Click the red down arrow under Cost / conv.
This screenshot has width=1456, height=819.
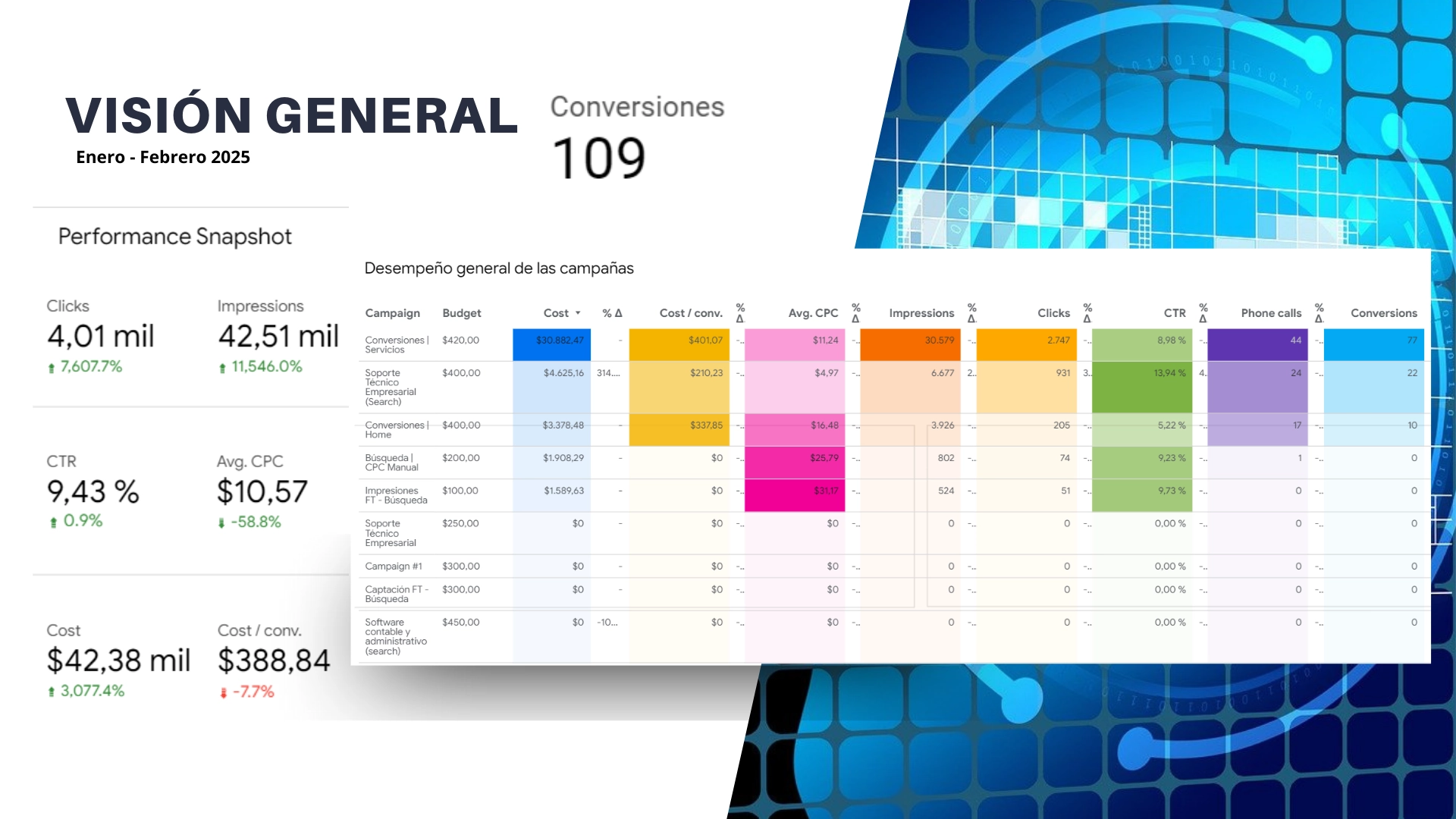(223, 692)
